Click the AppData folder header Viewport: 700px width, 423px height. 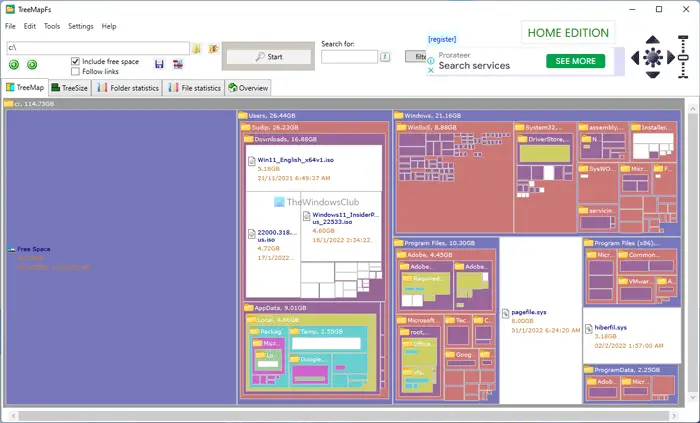coord(312,308)
